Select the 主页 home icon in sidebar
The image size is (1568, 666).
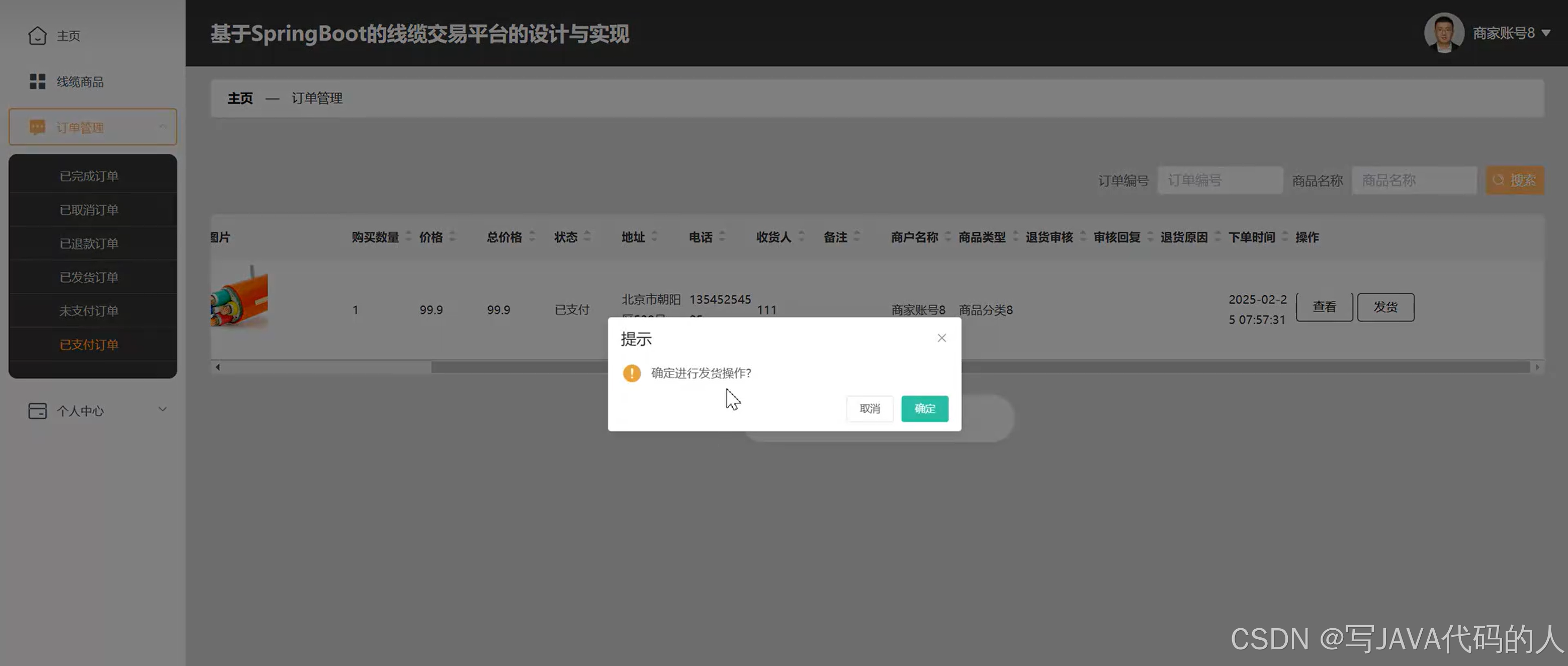coord(37,36)
